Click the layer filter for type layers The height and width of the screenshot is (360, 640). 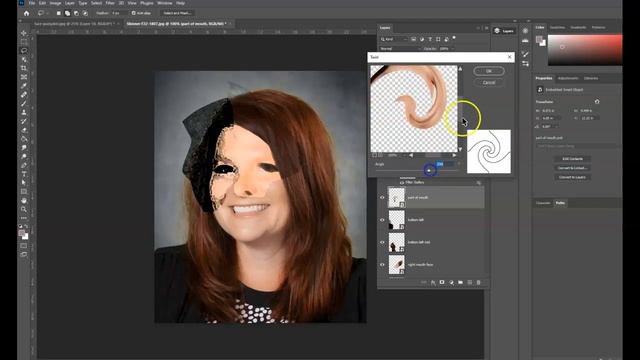(x=430, y=39)
